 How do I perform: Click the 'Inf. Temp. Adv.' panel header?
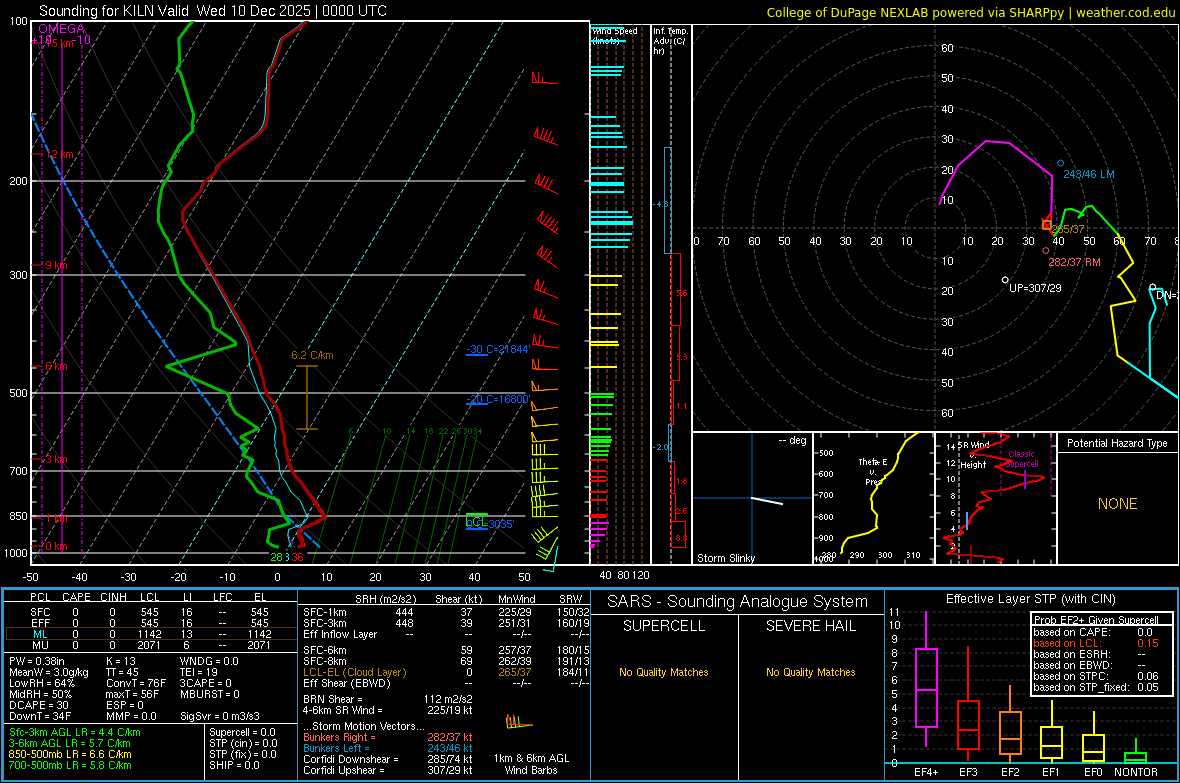click(669, 41)
